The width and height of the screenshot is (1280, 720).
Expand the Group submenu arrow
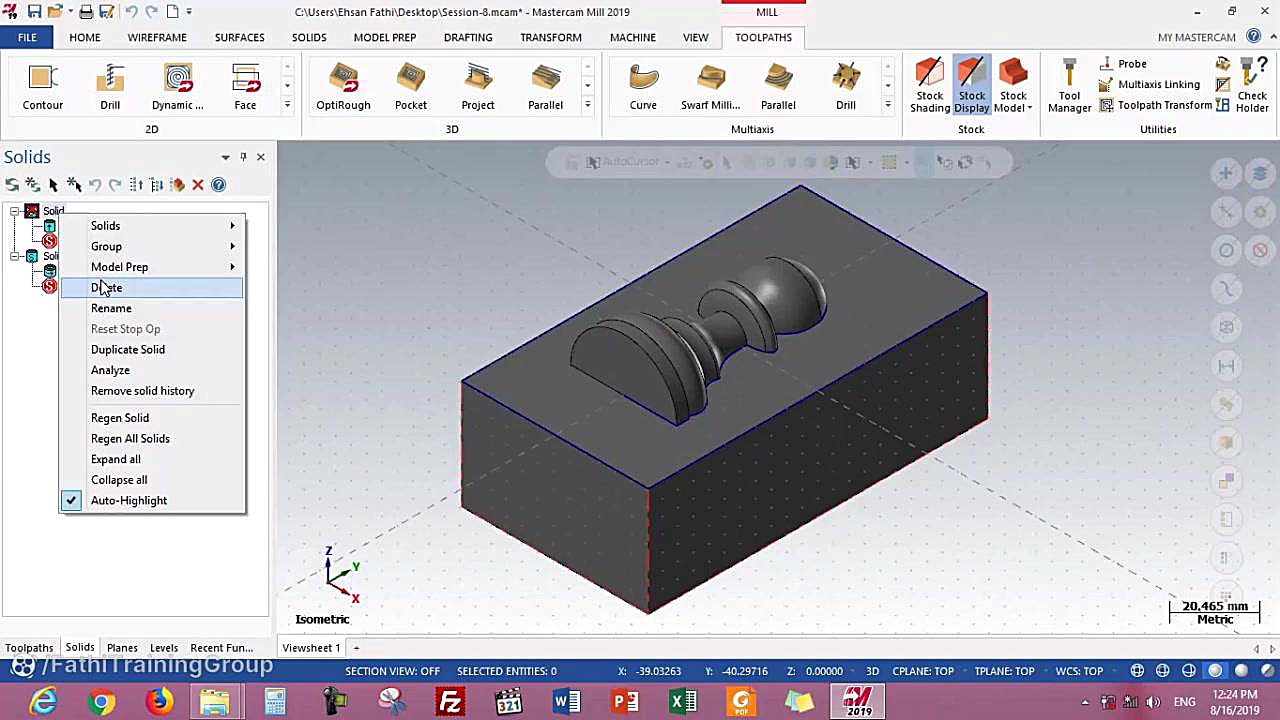[x=232, y=247]
